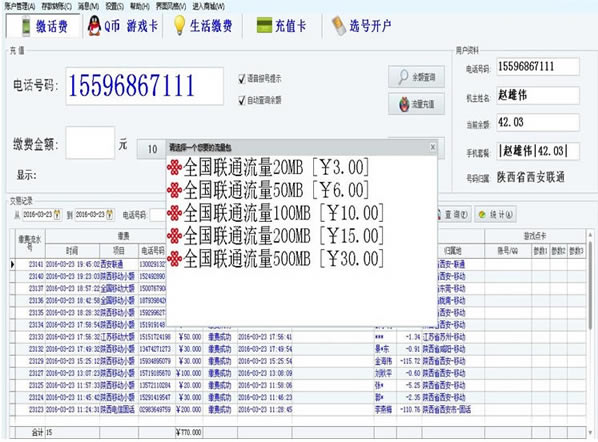Choose the 全国联通流量20MB ¥3.00 package
This screenshot has width=598, height=442.
(x=268, y=167)
